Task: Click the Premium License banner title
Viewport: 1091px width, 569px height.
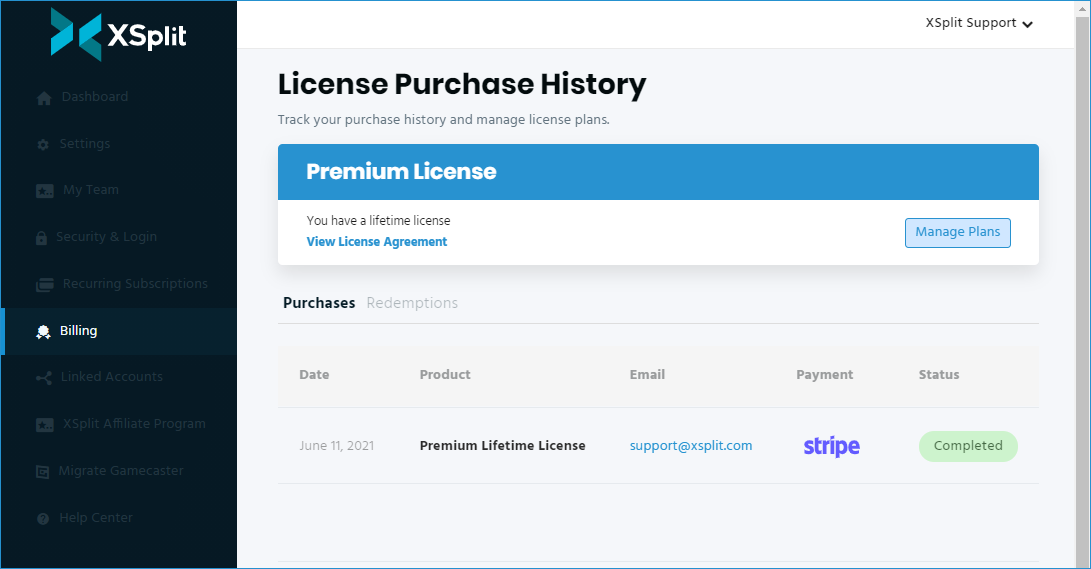Action: pos(401,172)
